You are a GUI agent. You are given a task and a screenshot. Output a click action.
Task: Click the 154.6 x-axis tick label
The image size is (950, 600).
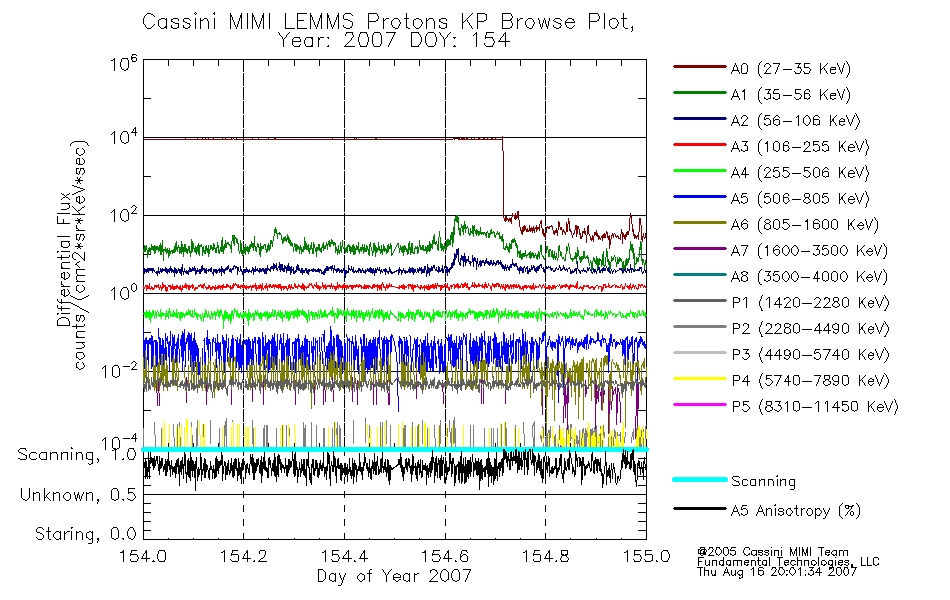445,556
